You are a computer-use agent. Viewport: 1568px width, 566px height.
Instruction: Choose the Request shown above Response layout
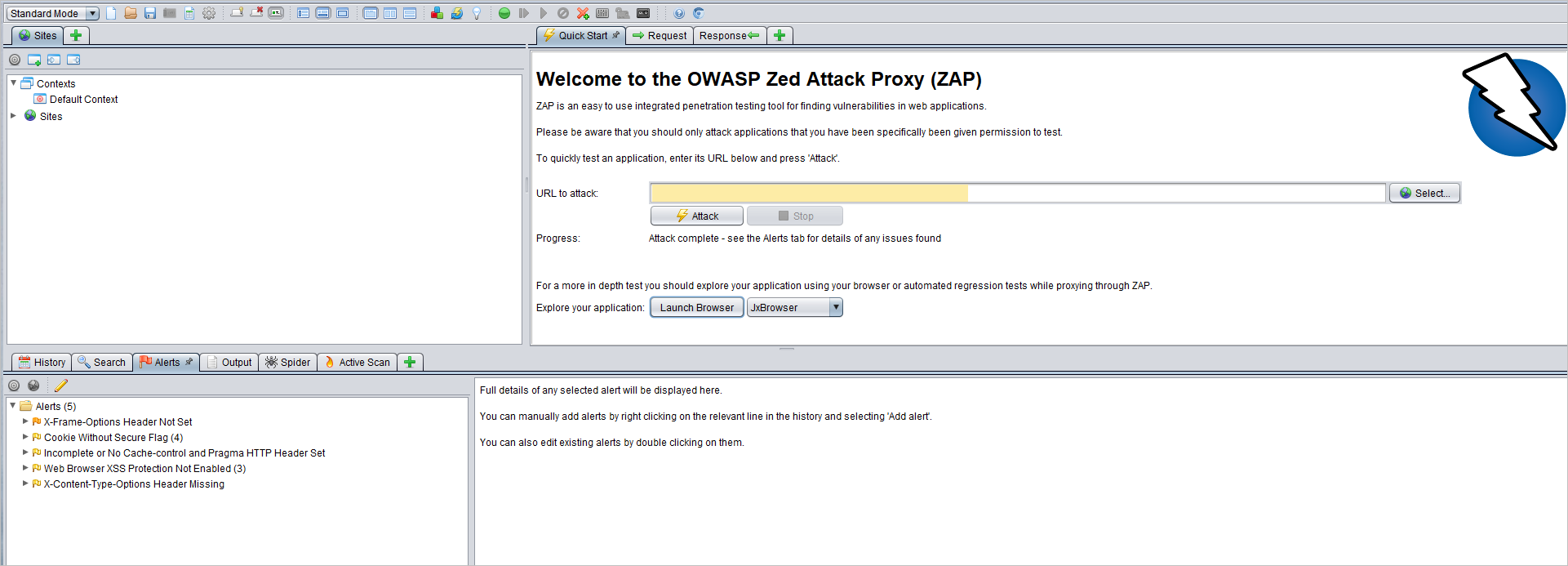click(410, 13)
